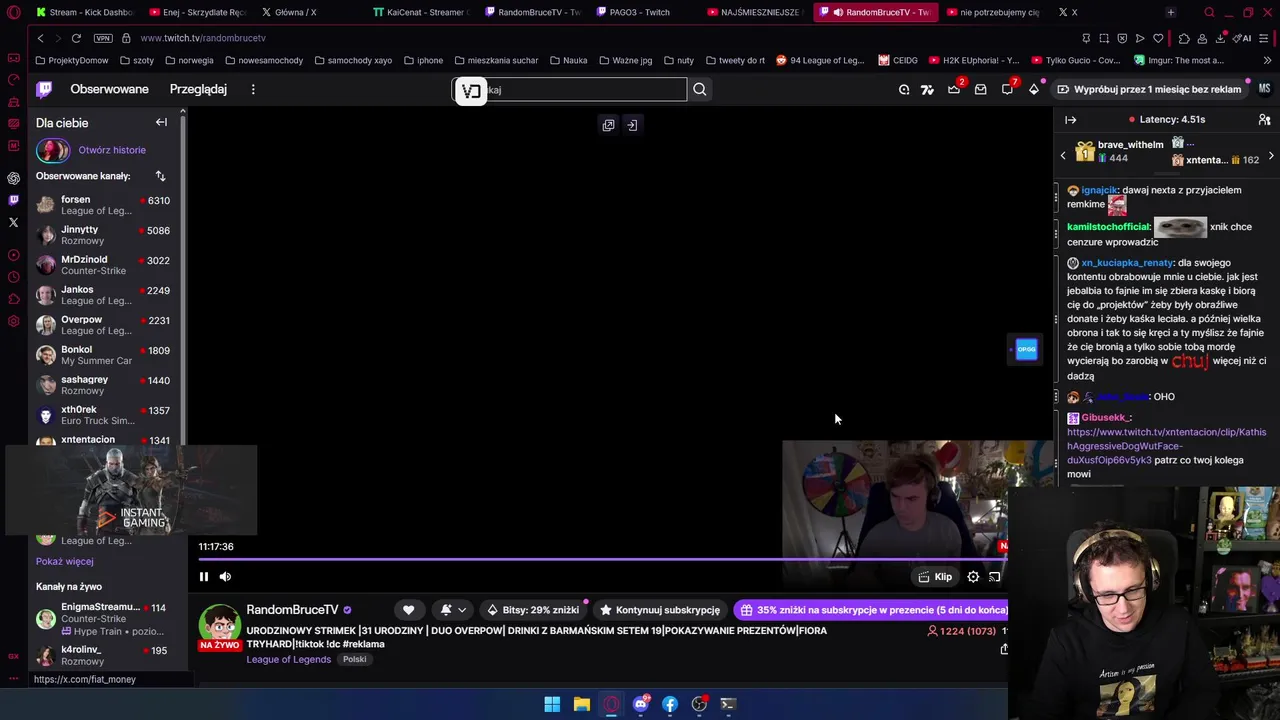Click the Twitch logo home icon
Image resolution: width=1280 pixels, height=720 pixels.
coord(44,89)
